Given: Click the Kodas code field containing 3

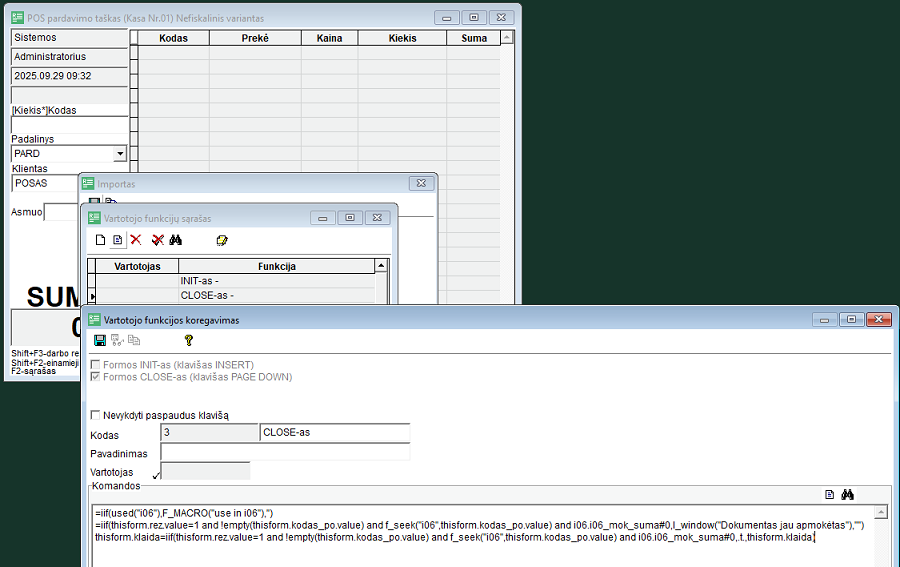Looking at the screenshot, I should click(x=208, y=433).
